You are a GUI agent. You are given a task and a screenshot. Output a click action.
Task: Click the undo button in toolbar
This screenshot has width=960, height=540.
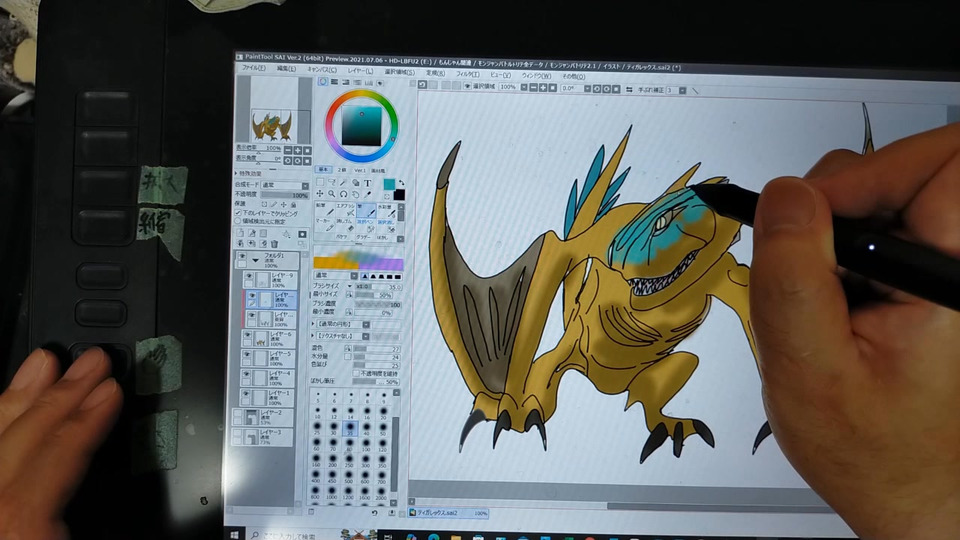pyautogui.click(x=422, y=84)
